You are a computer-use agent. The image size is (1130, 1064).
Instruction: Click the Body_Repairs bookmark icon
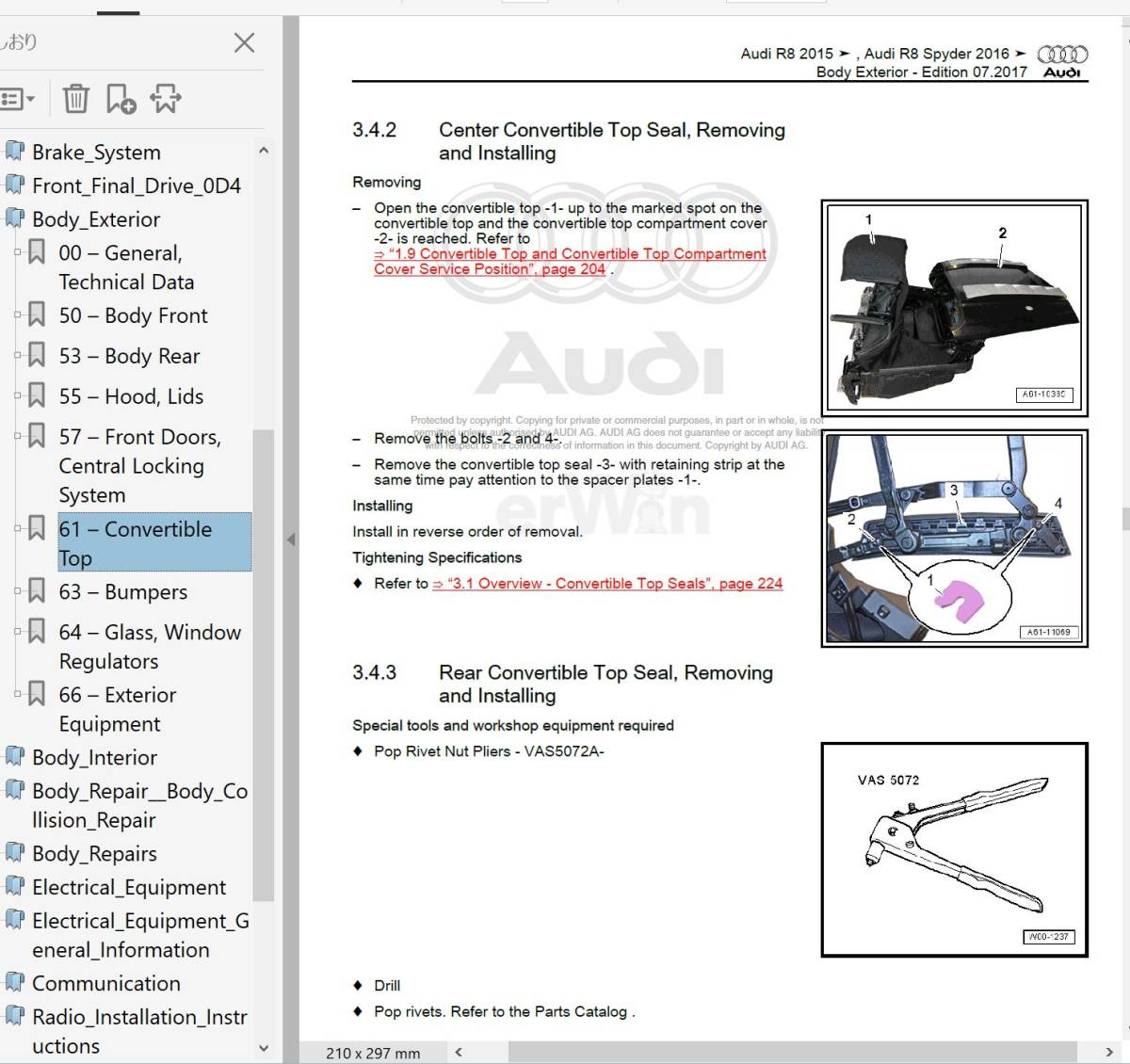coord(15,853)
